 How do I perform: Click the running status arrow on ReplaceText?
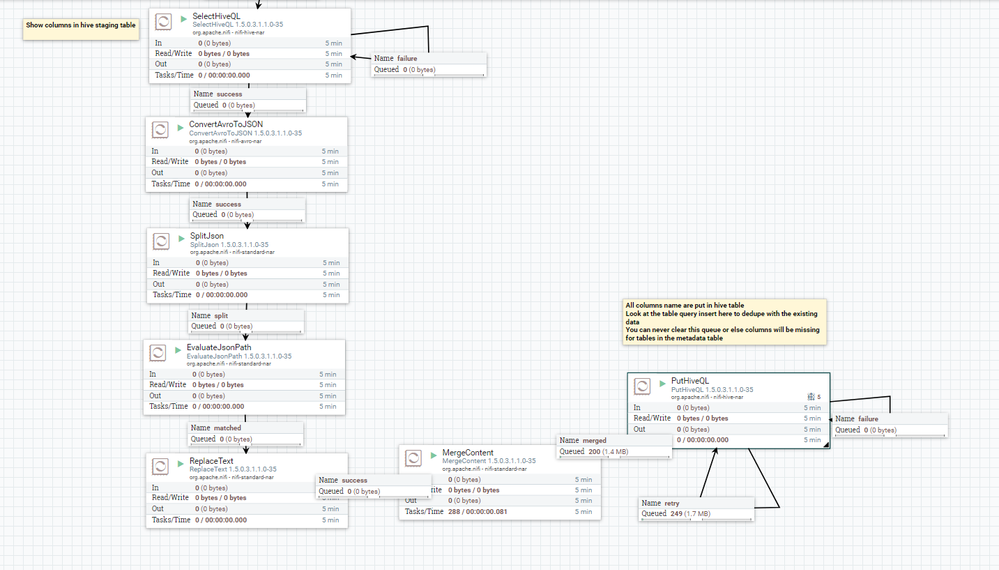(181, 464)
